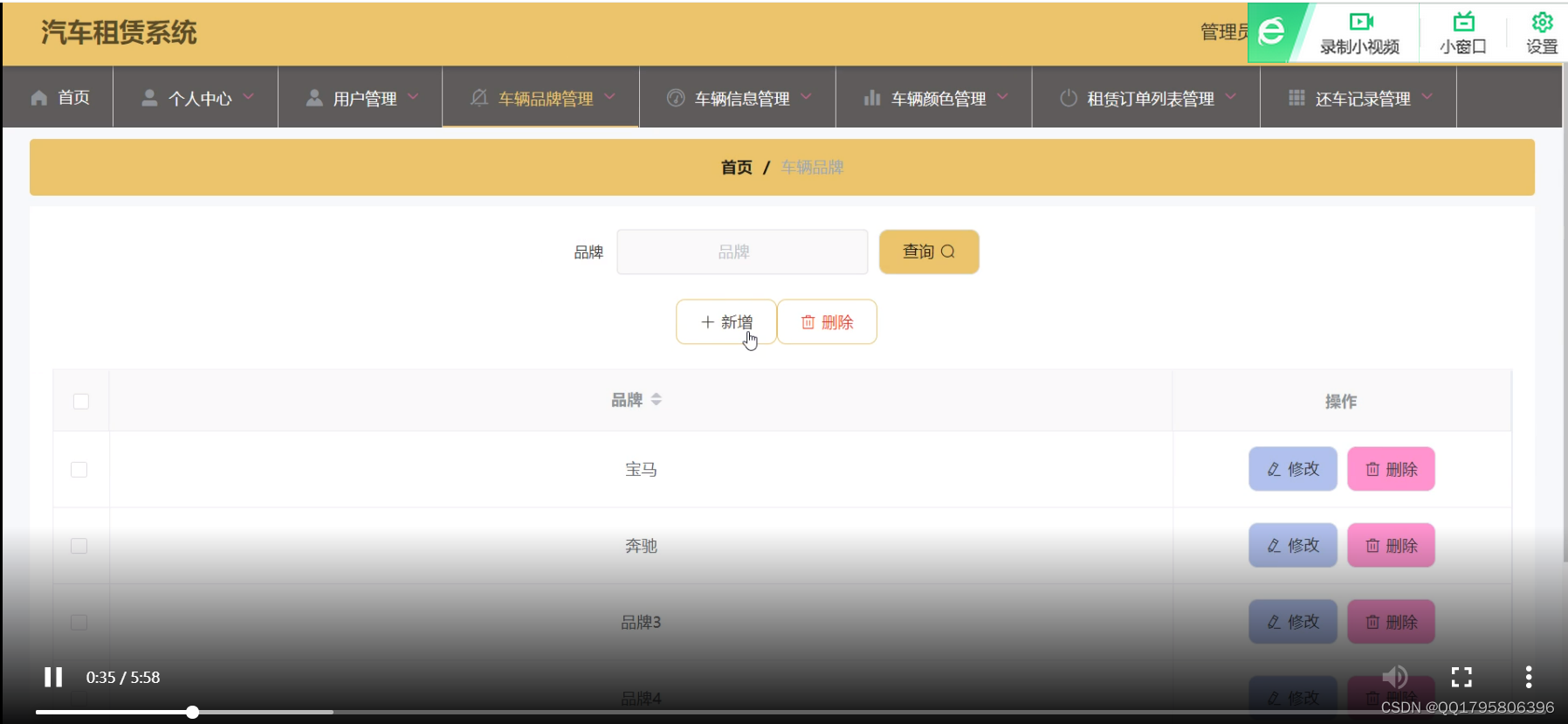Click the page vertical scrollbar
The image size is (1568, 724).
[1564, 314]
